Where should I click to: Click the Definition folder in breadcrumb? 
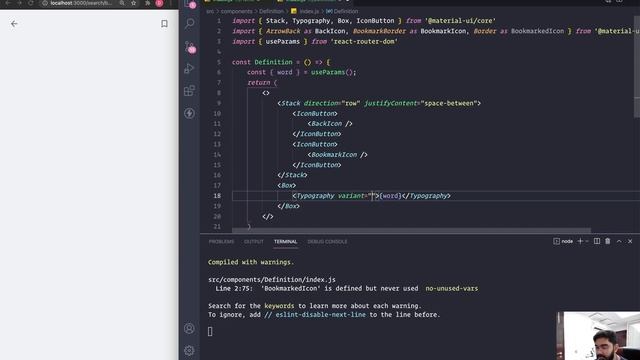271,11
